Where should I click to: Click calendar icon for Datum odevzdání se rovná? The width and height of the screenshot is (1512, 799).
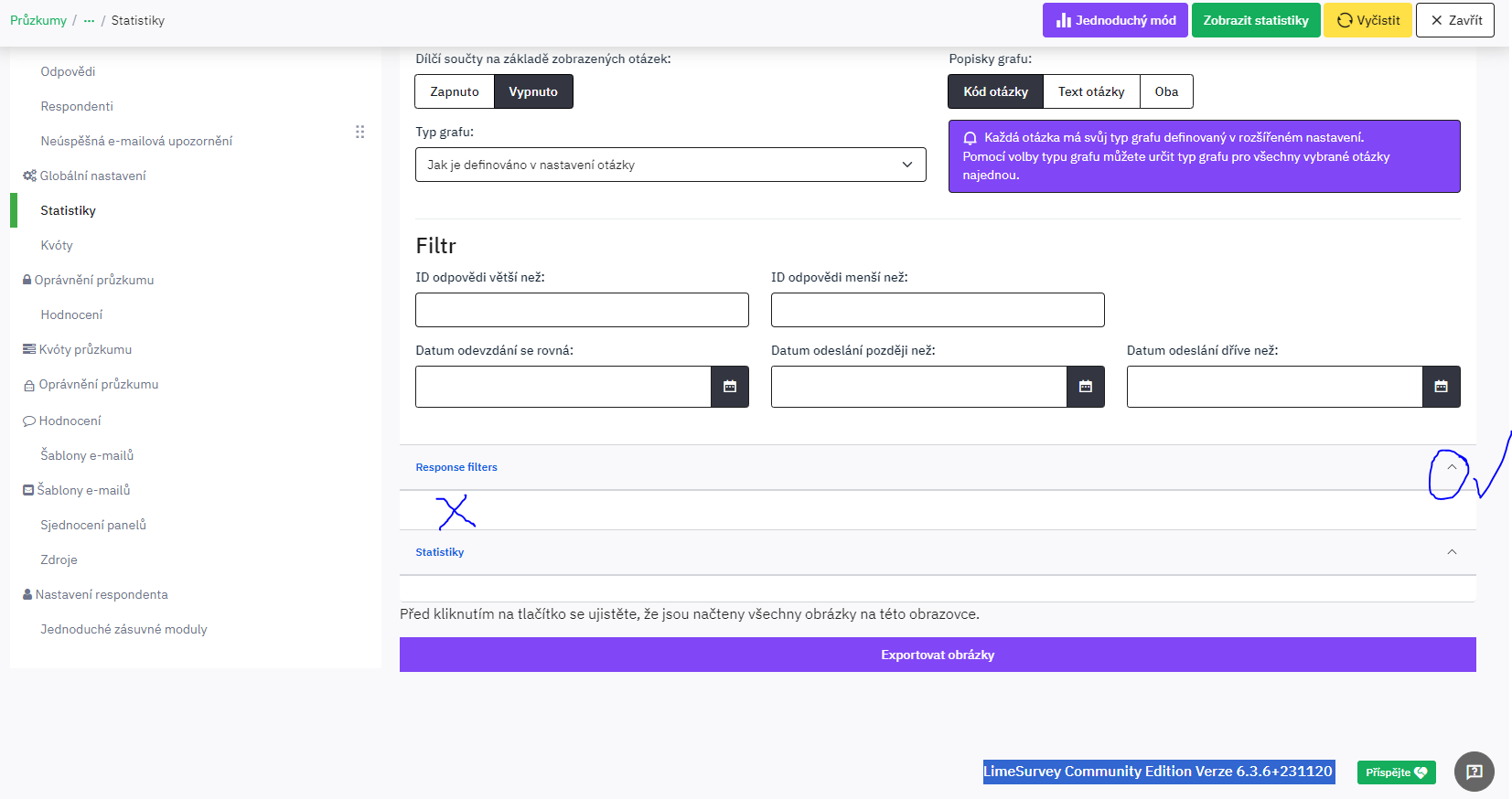(729, 387)
